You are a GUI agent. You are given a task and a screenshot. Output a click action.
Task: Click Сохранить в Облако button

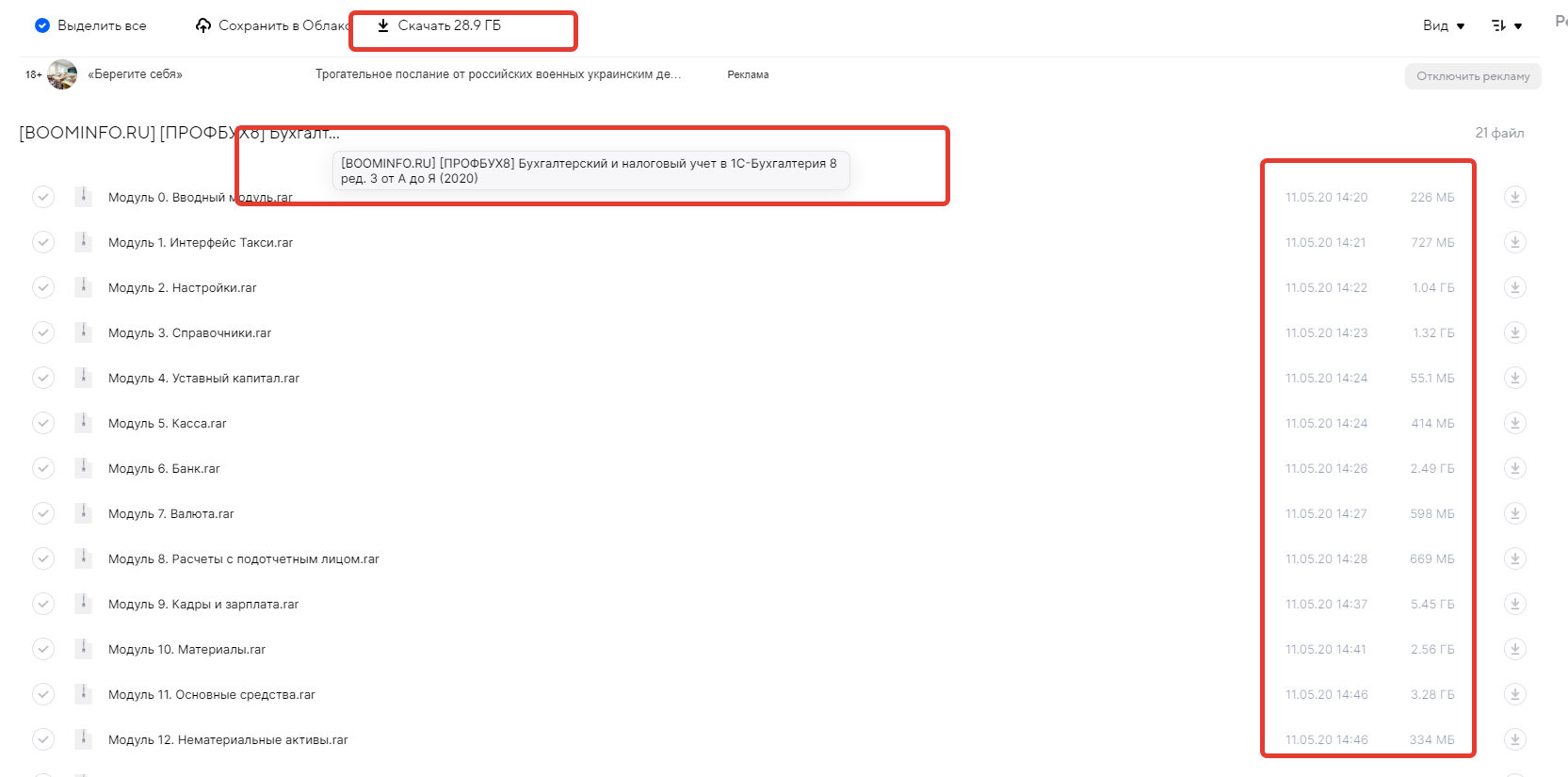[x=273, y=25]
